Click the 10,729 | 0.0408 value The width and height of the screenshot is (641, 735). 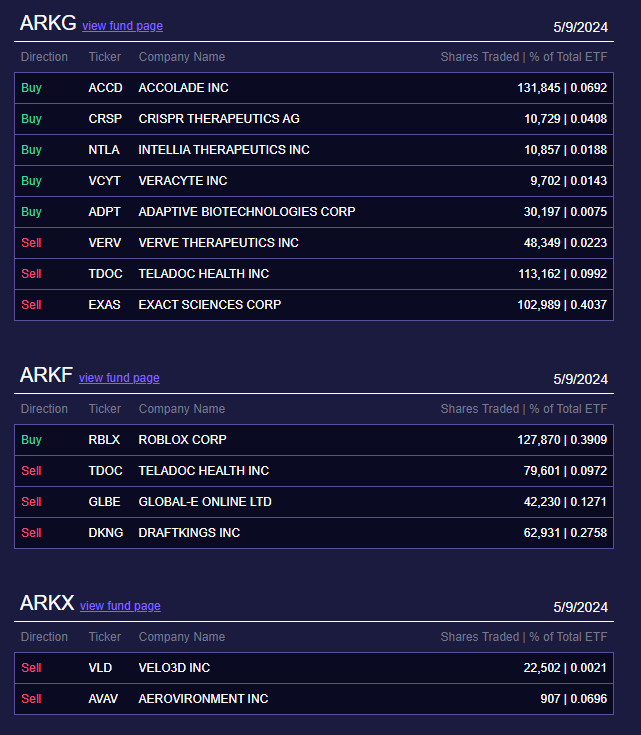(x=566, y=119)
